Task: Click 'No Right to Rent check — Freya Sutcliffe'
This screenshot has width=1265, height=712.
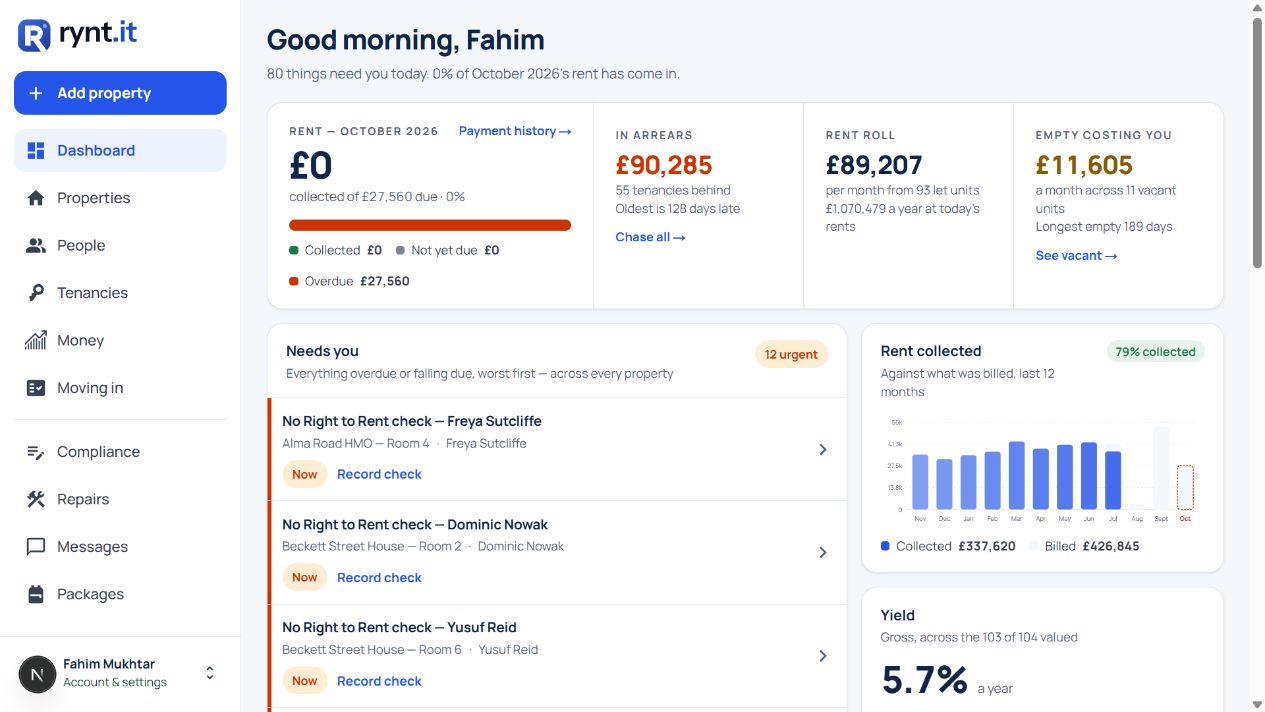Action: (412, 421)
